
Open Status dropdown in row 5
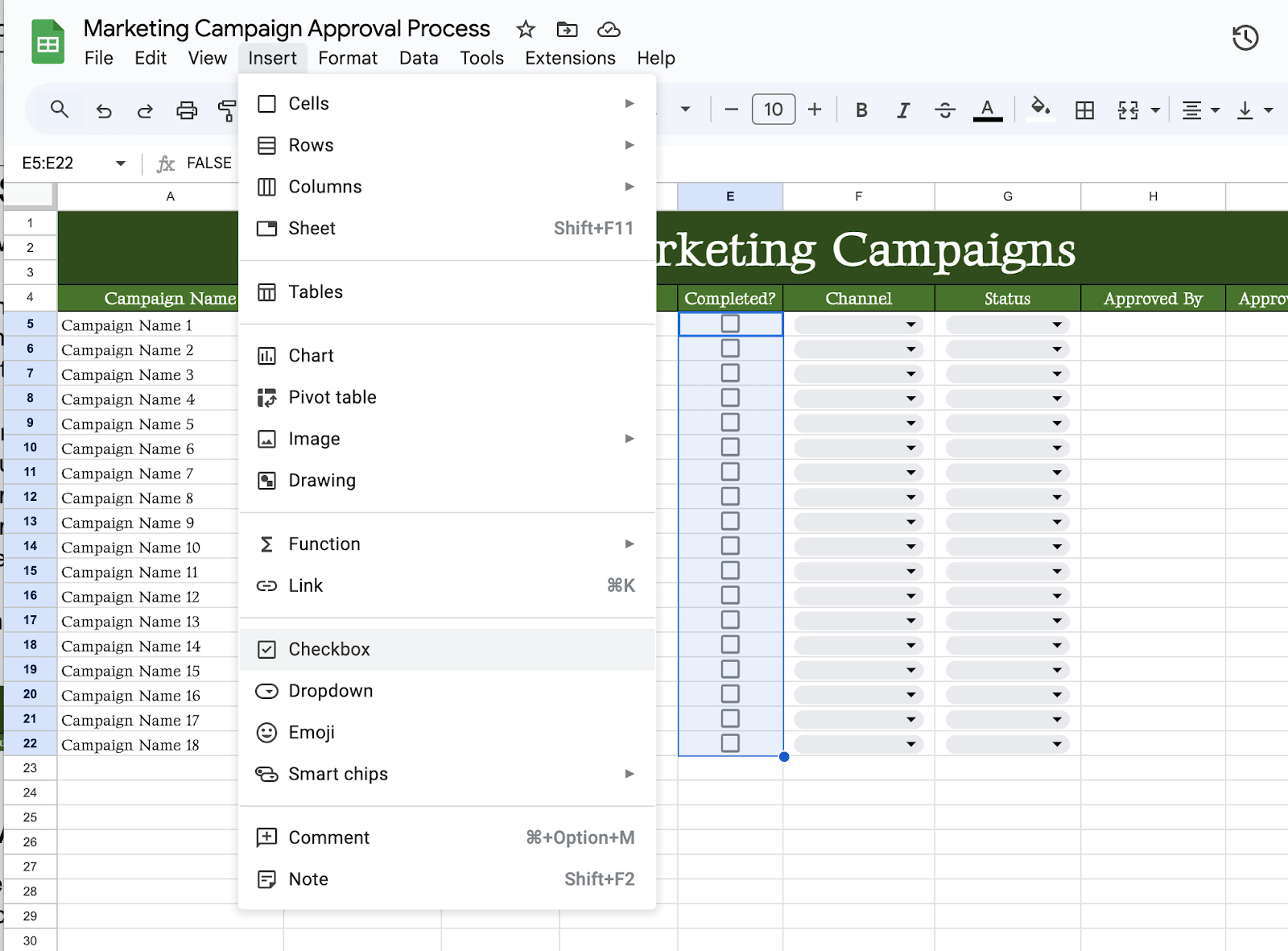1007,325
